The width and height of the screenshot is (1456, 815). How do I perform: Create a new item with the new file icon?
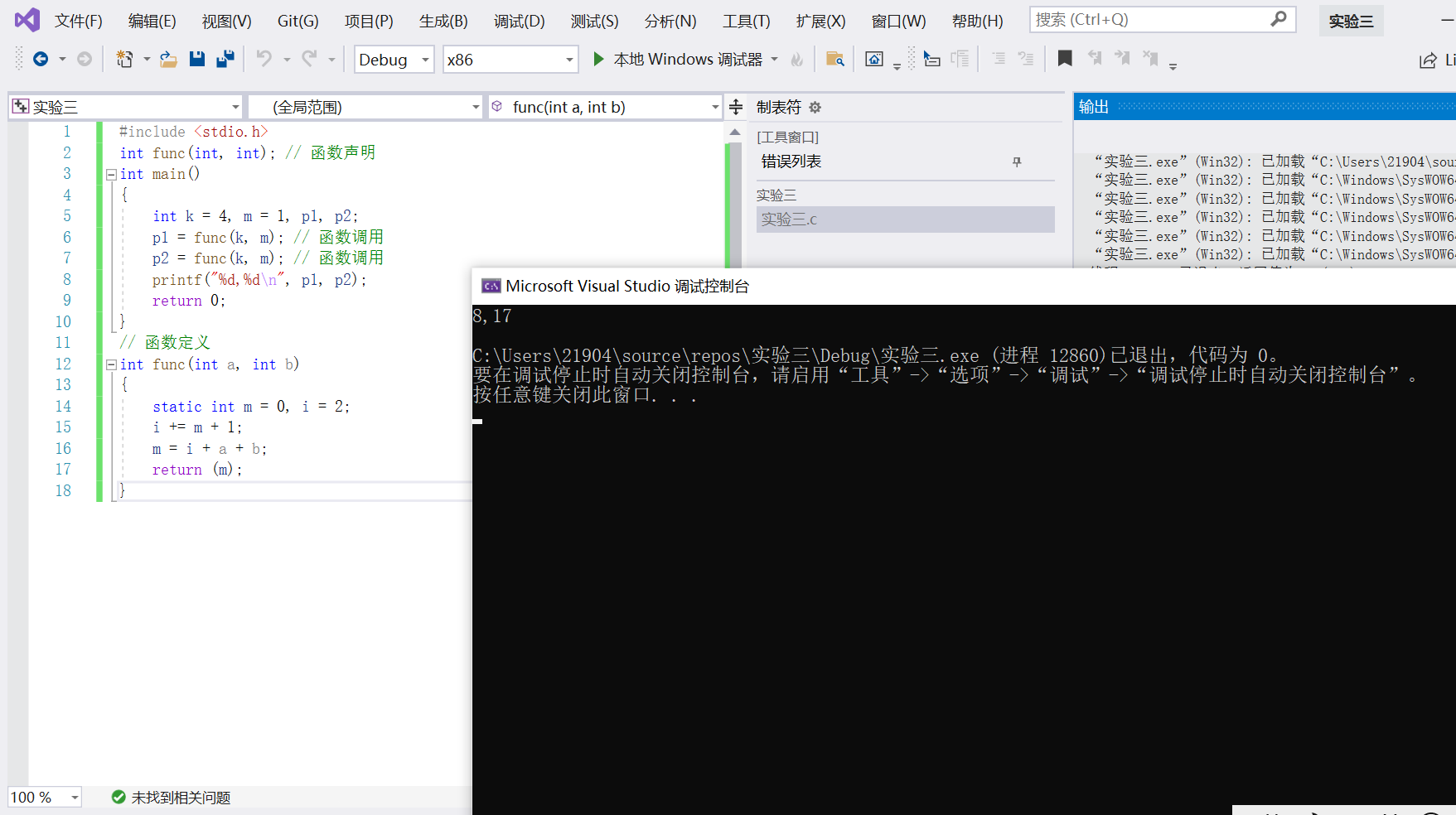click(x=124, y=59)
